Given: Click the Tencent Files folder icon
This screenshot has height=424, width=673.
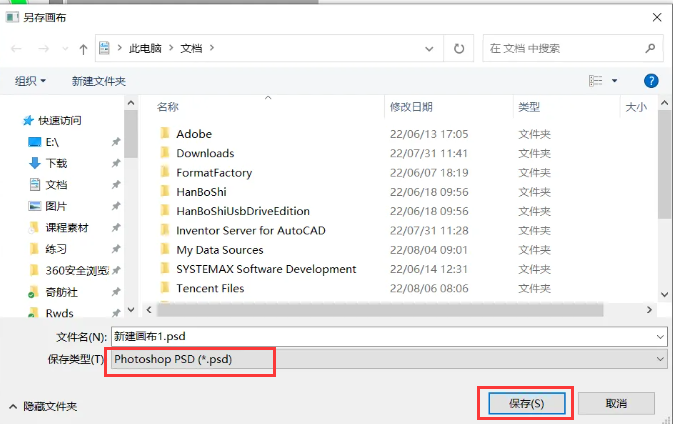Looking at the screenshot, I should 165,288.
